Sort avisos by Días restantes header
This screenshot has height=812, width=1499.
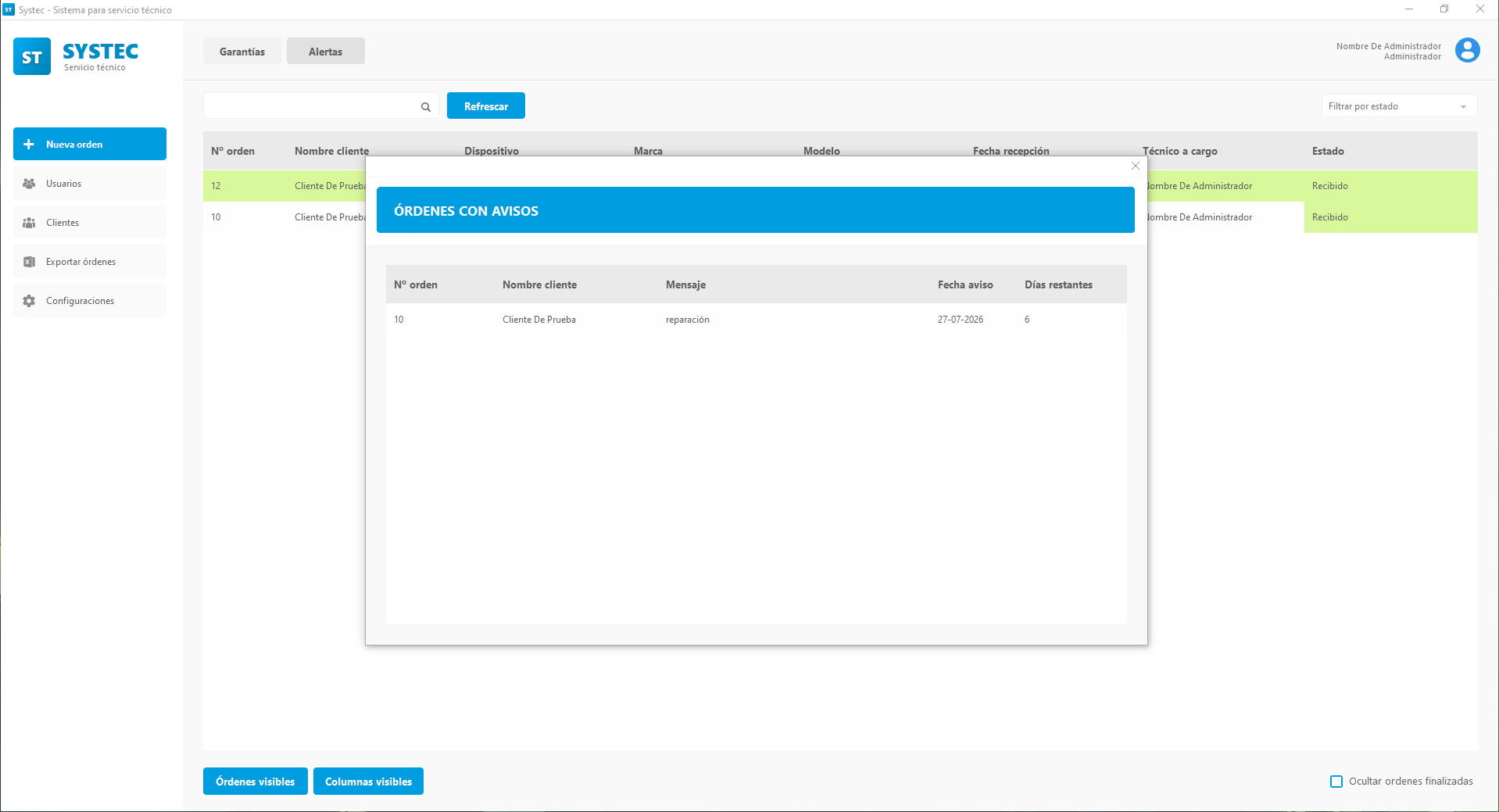pyautogui.click(x=1059, y=285)
